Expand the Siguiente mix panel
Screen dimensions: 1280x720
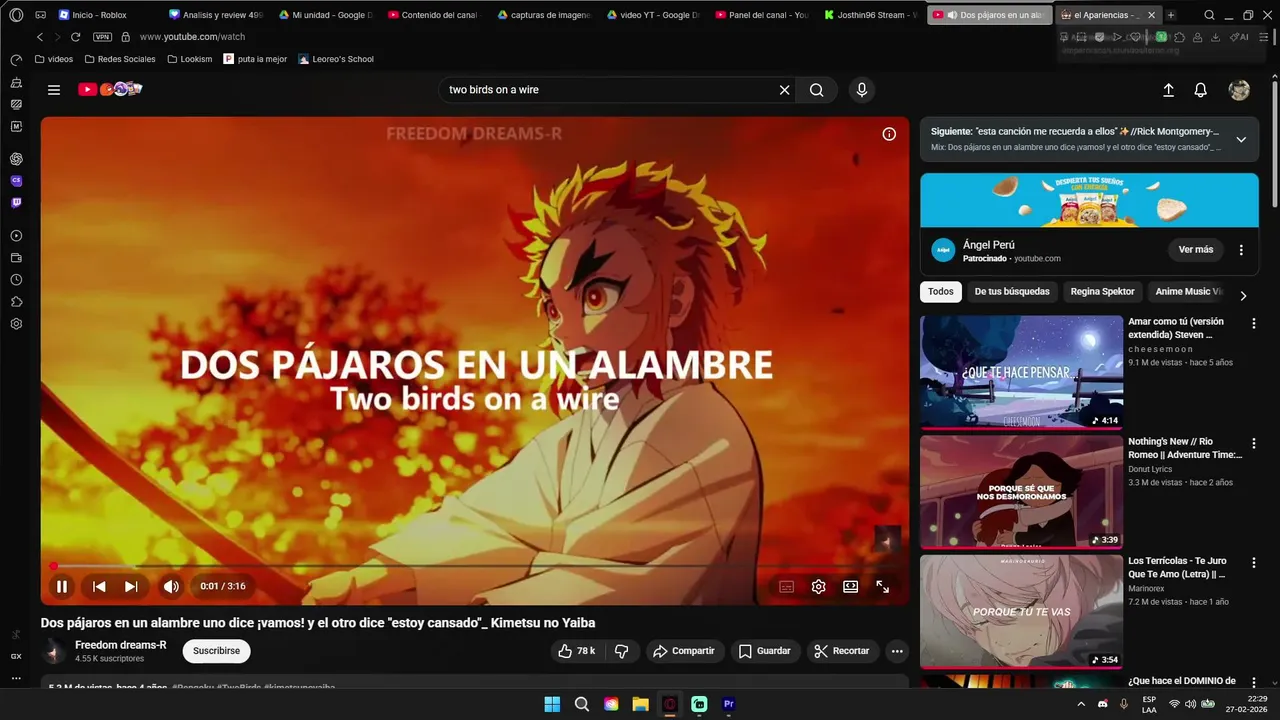[1241, 139]
